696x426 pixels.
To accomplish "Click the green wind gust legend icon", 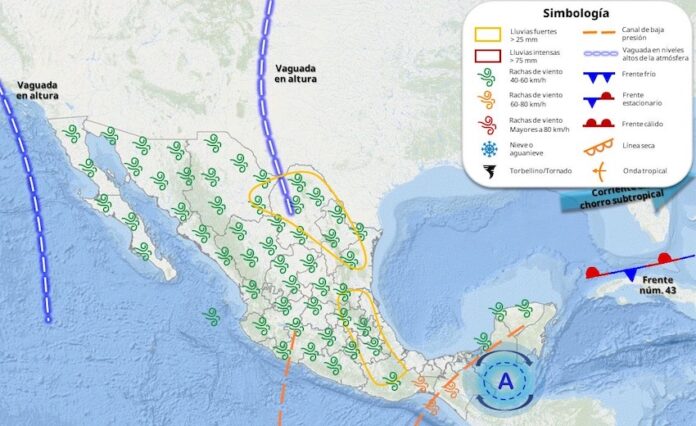I will pyautogui.click(x=489, y=77).
